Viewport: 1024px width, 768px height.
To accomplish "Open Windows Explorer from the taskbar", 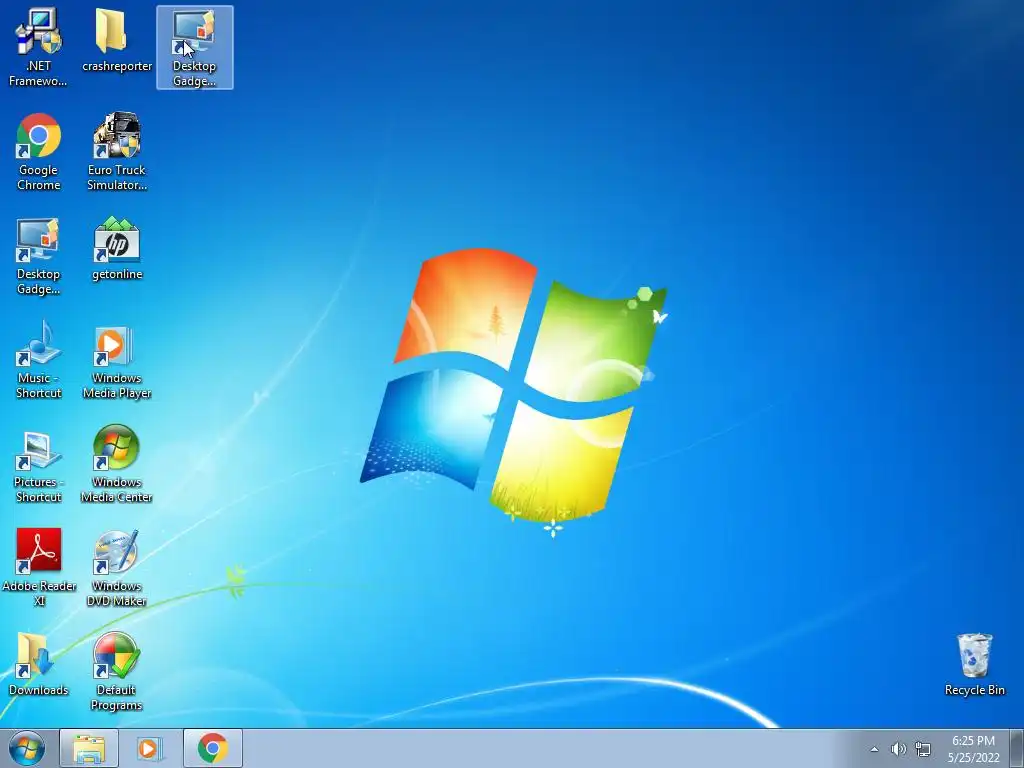I will tap(89, 748).
